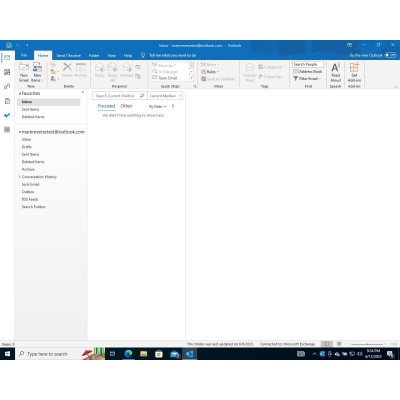Select Inbox under Favorites
The width and height of the screenshot is (400, 400).
tap(49, 102)
